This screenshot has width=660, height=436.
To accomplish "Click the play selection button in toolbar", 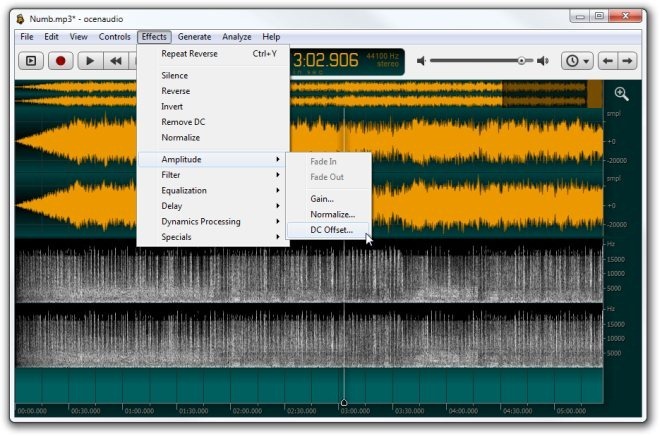I will 31,61.
